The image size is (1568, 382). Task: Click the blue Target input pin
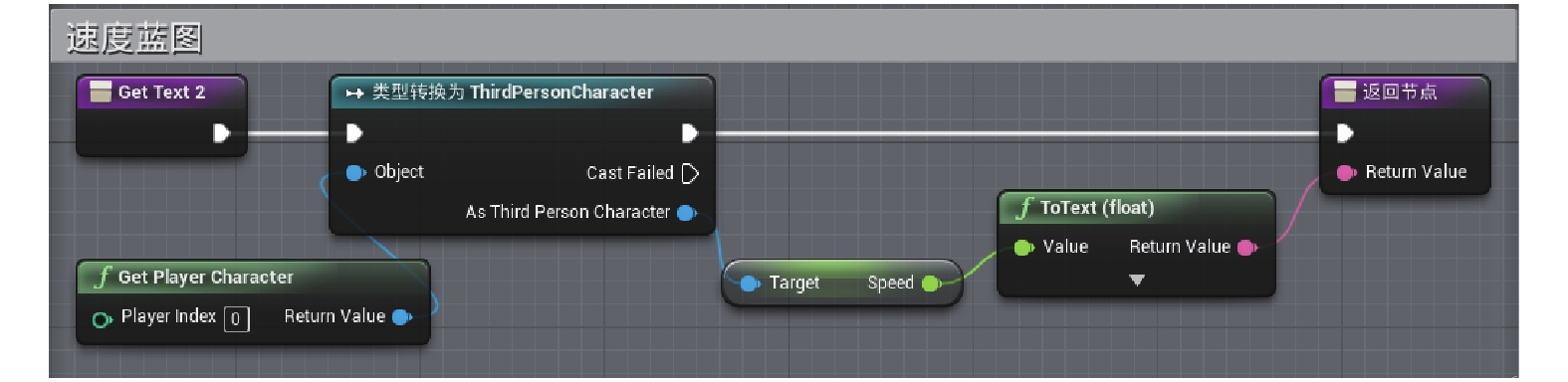click(751, 284)
